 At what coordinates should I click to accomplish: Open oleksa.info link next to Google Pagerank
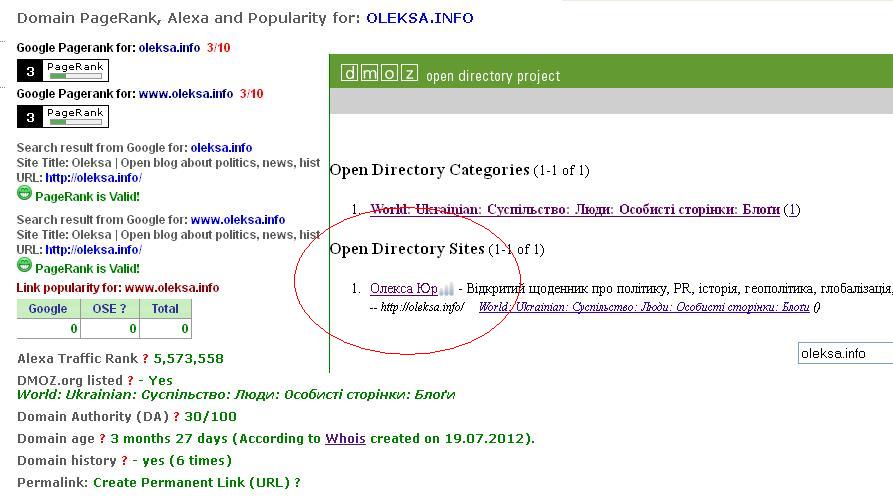click(169, 48)
